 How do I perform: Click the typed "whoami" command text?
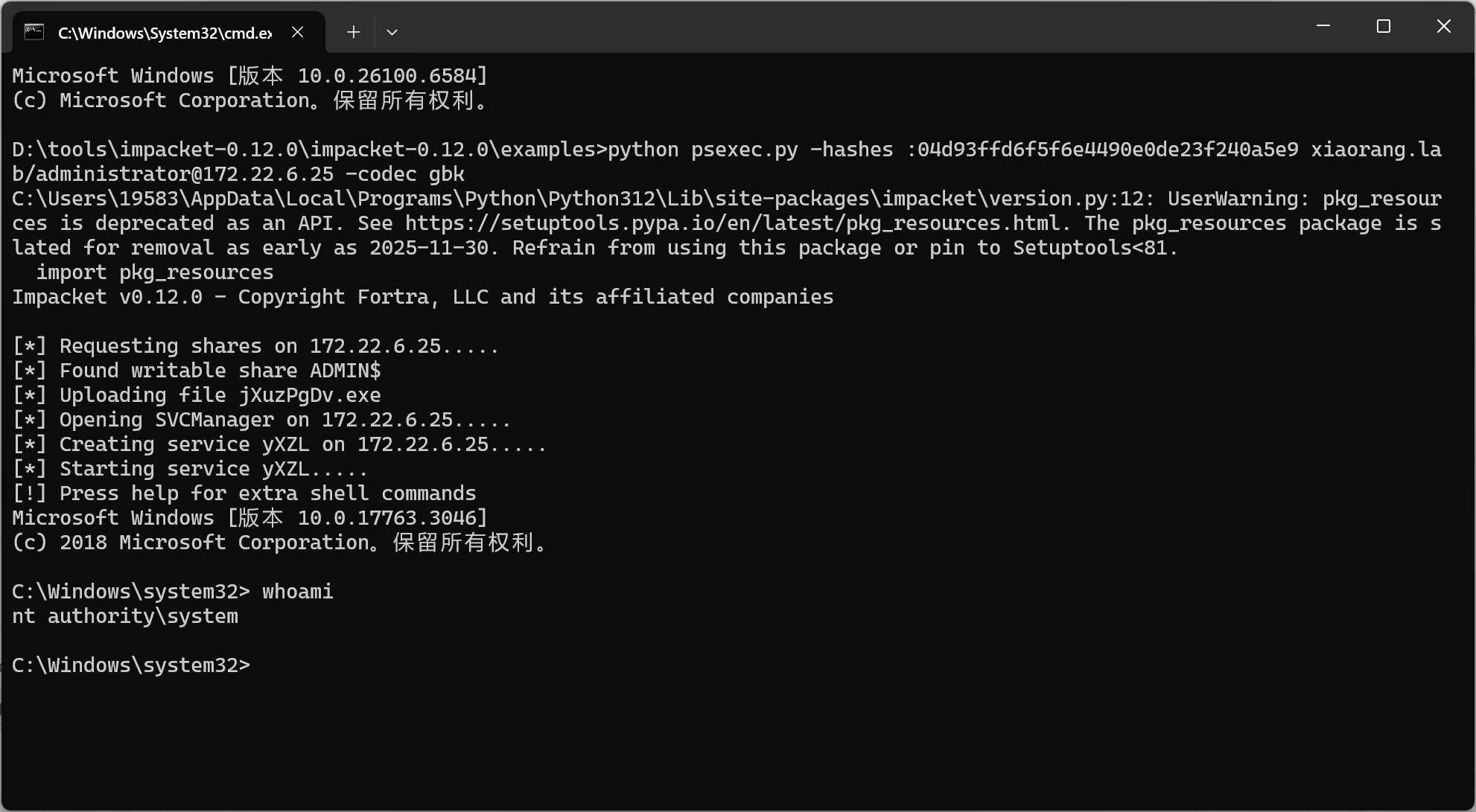[x=297, y=592]
